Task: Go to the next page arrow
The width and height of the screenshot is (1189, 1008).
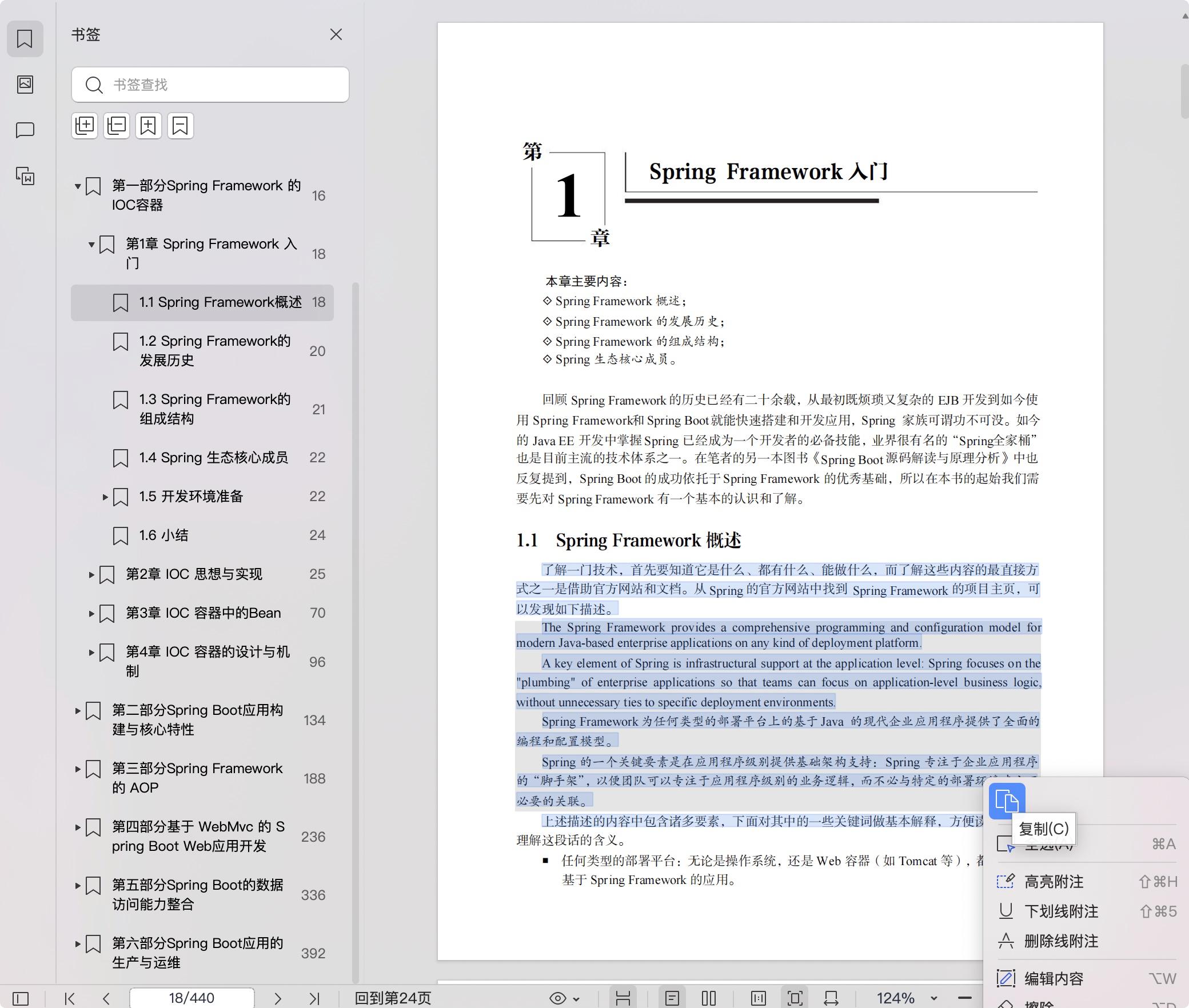Action: (x=278, y=998)
